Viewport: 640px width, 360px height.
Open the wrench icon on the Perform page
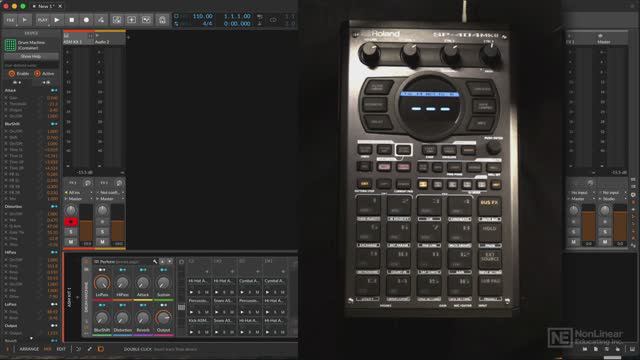(155, 261)
